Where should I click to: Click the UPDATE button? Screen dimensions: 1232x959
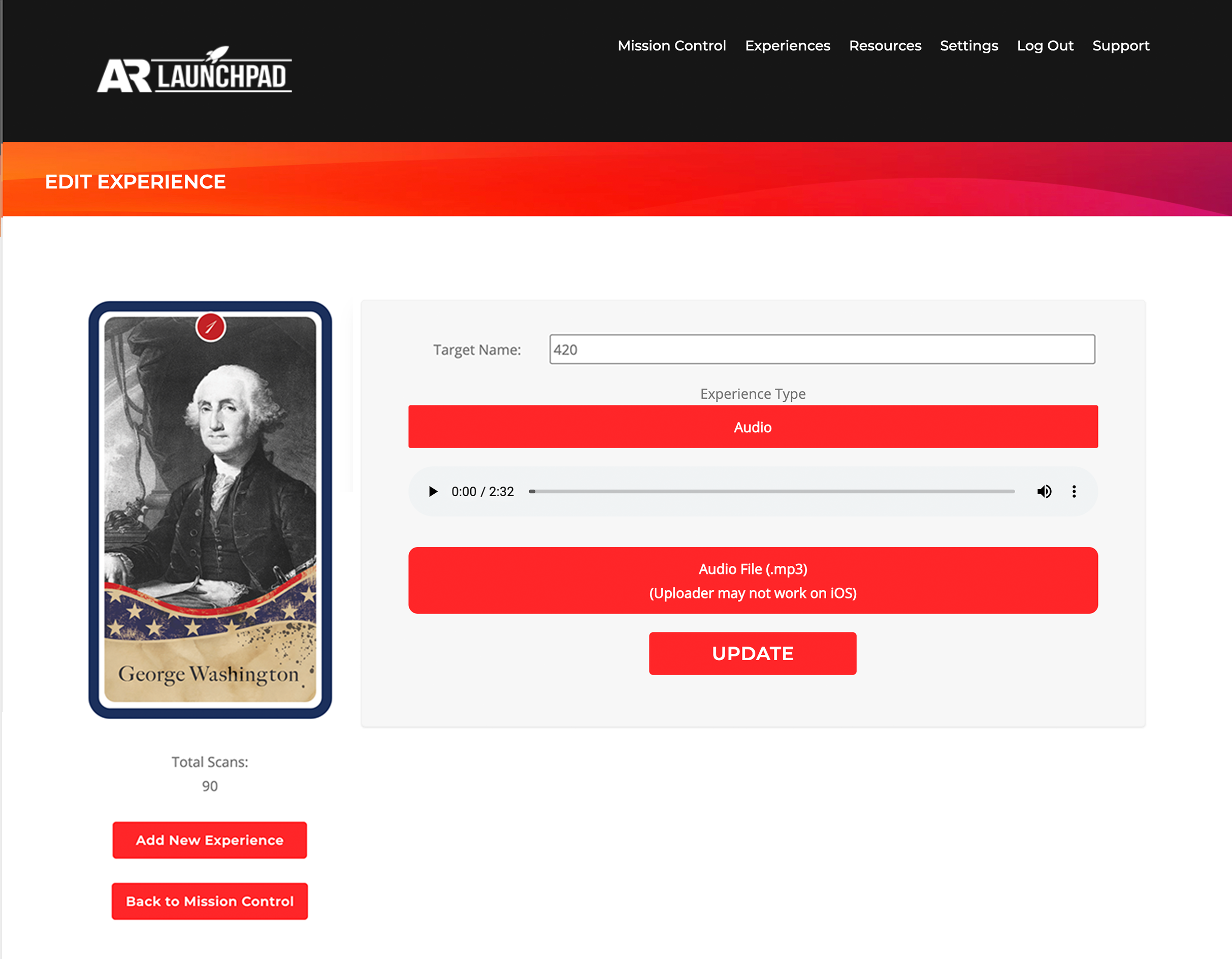pos(753,653)
